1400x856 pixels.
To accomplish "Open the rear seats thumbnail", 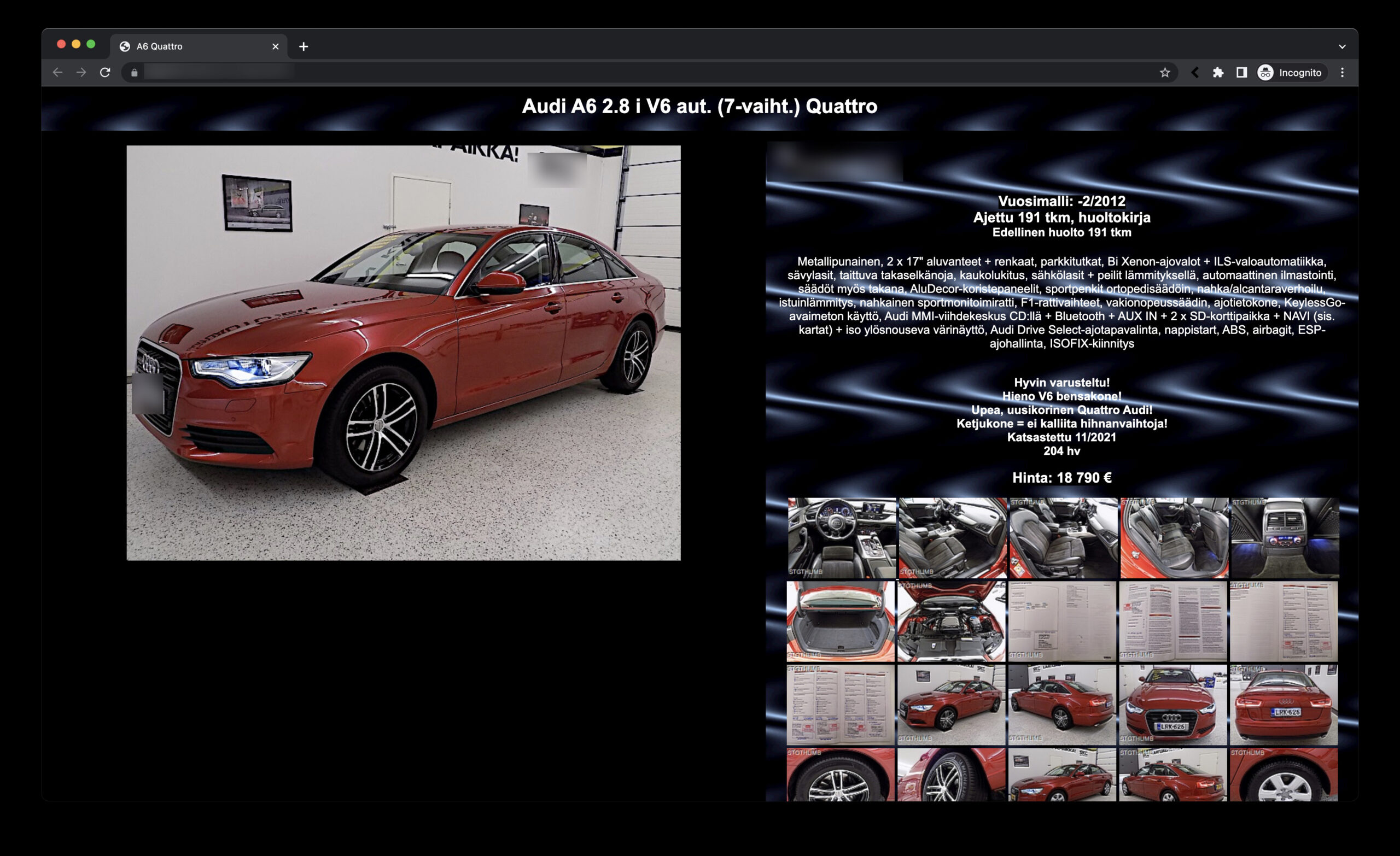I will 1174,538.
